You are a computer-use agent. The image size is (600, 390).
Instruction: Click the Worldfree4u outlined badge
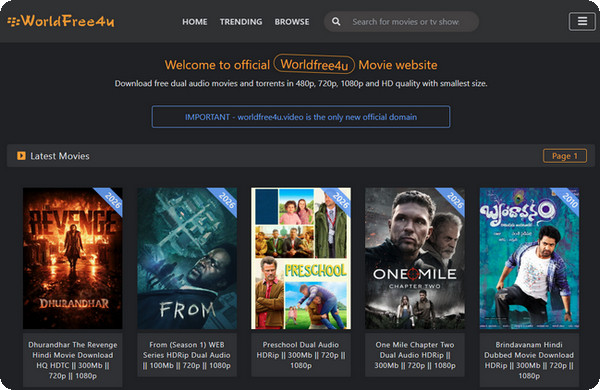click(x=314, y=64)
